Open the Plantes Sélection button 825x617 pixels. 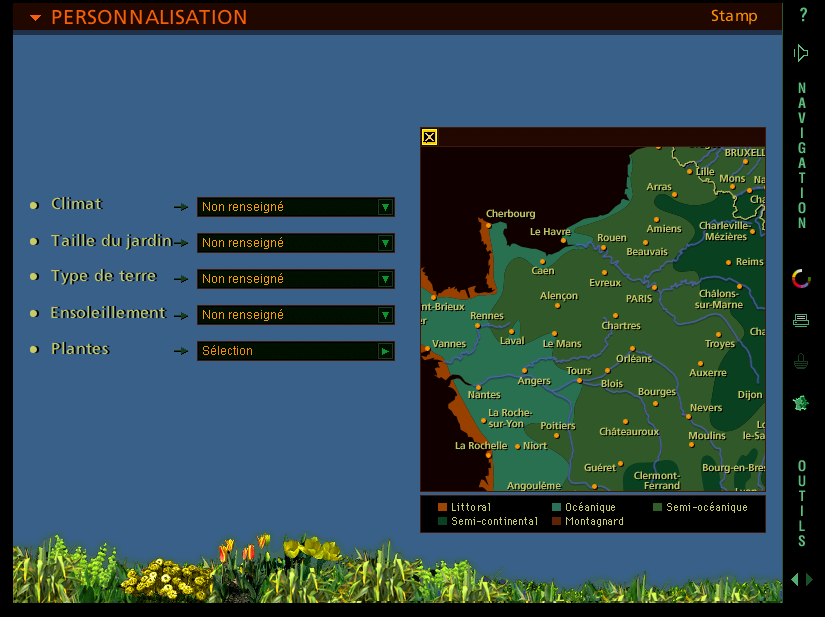pyautogui.click(x=385, y=351)
